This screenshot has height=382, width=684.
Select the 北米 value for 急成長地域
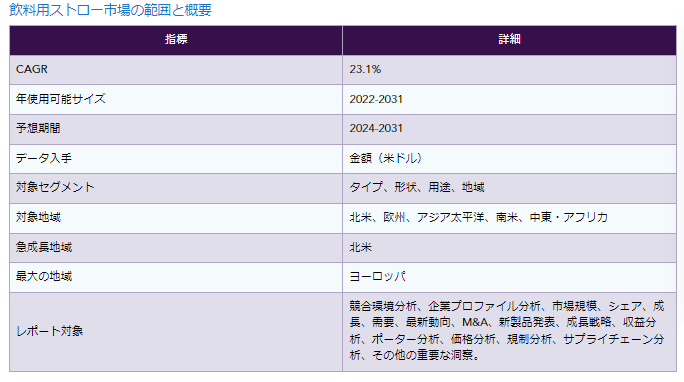coord(360,247)
